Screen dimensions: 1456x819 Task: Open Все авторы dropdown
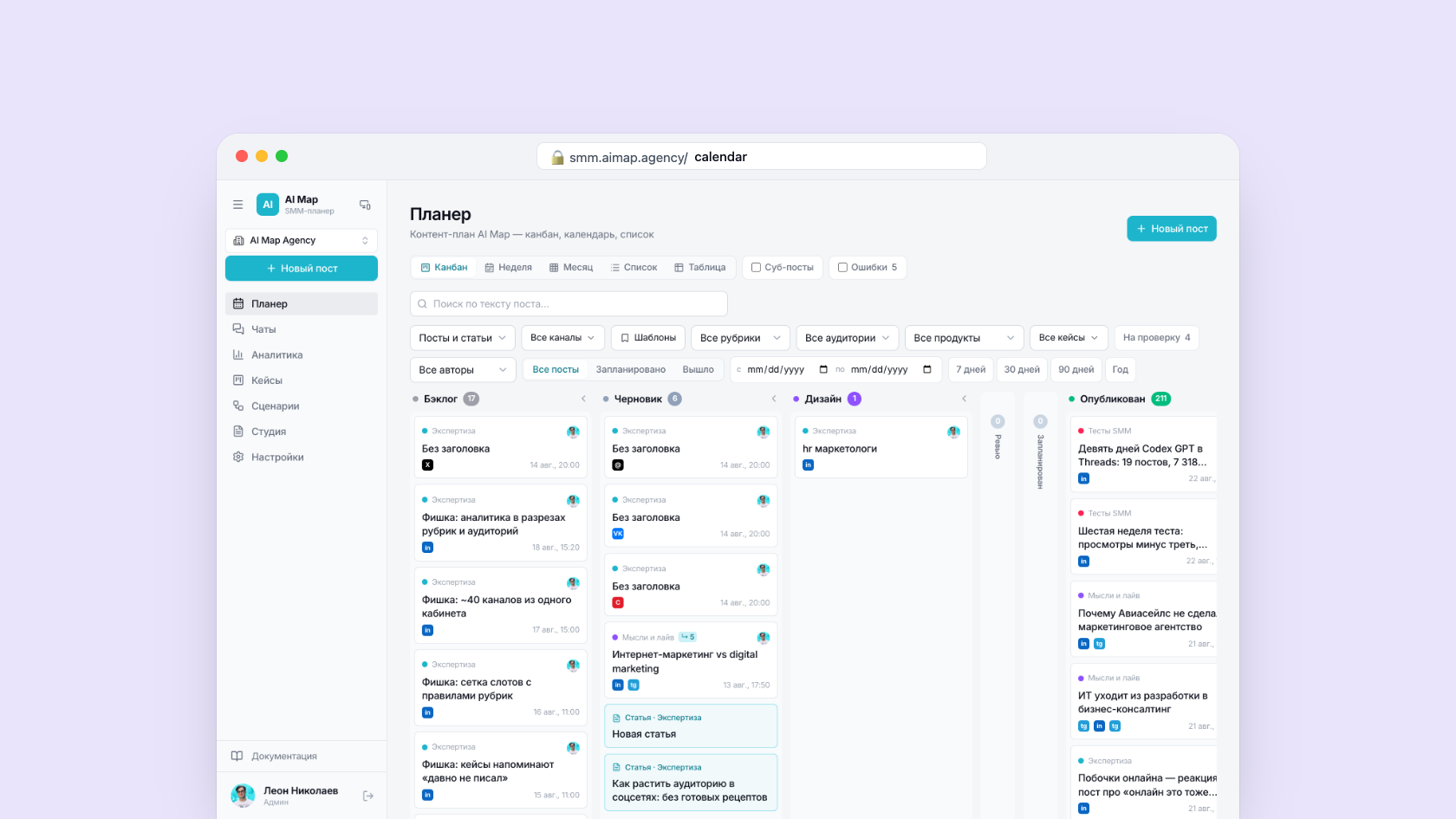[x=463, y=370]
